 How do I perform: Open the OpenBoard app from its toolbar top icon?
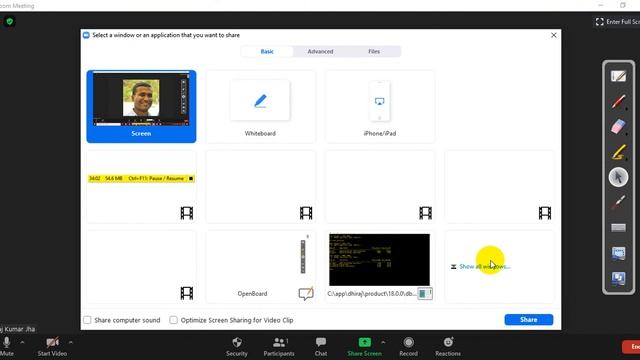(618, 76)
